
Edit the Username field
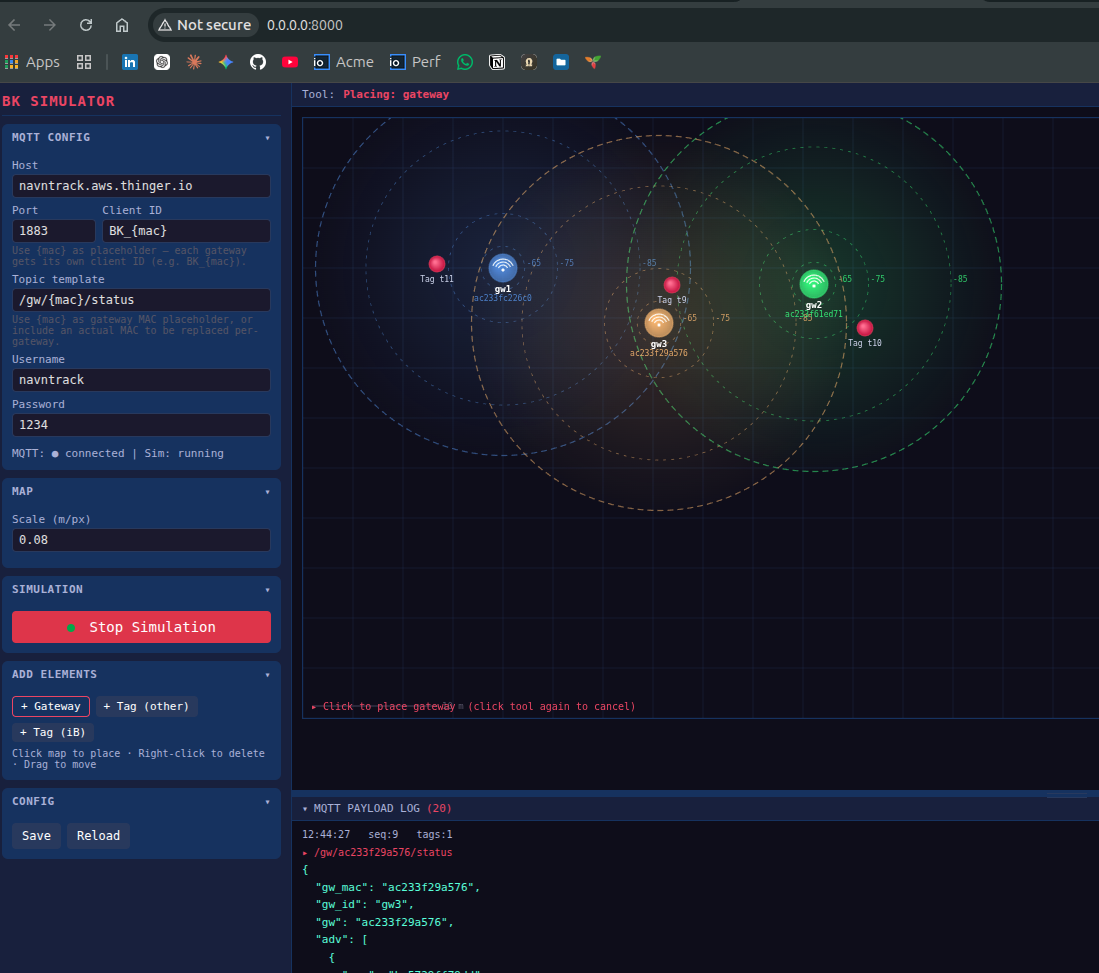[x=142, y=379]
